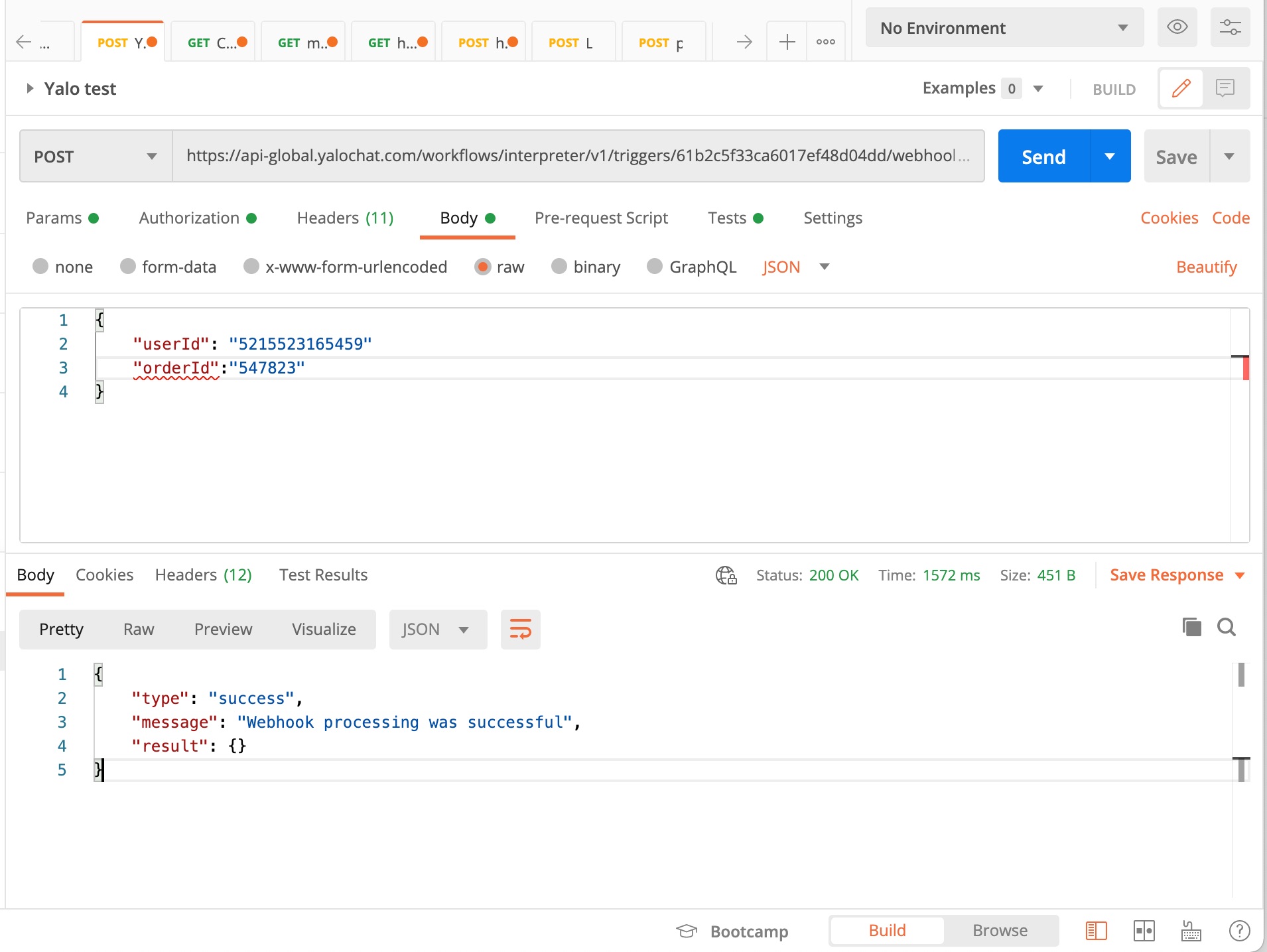Open the response Headers (12) tab
This screenshot has width=1267, height=952.
coord(203,575)
